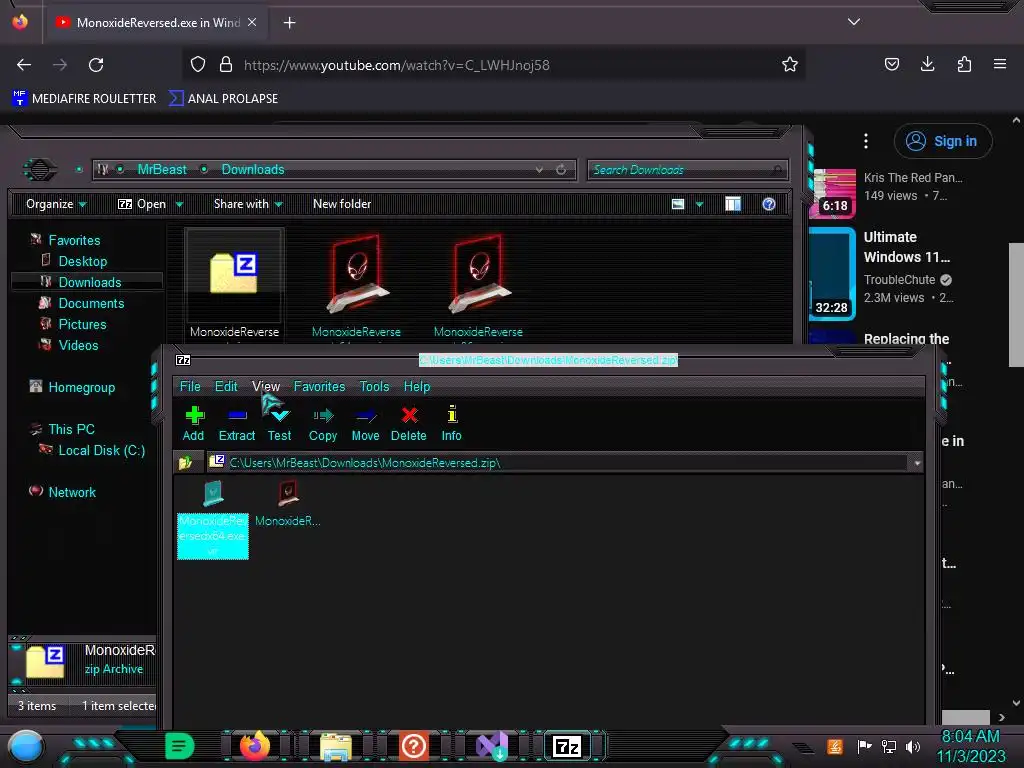Open the 7-Zip View menu

266,386
